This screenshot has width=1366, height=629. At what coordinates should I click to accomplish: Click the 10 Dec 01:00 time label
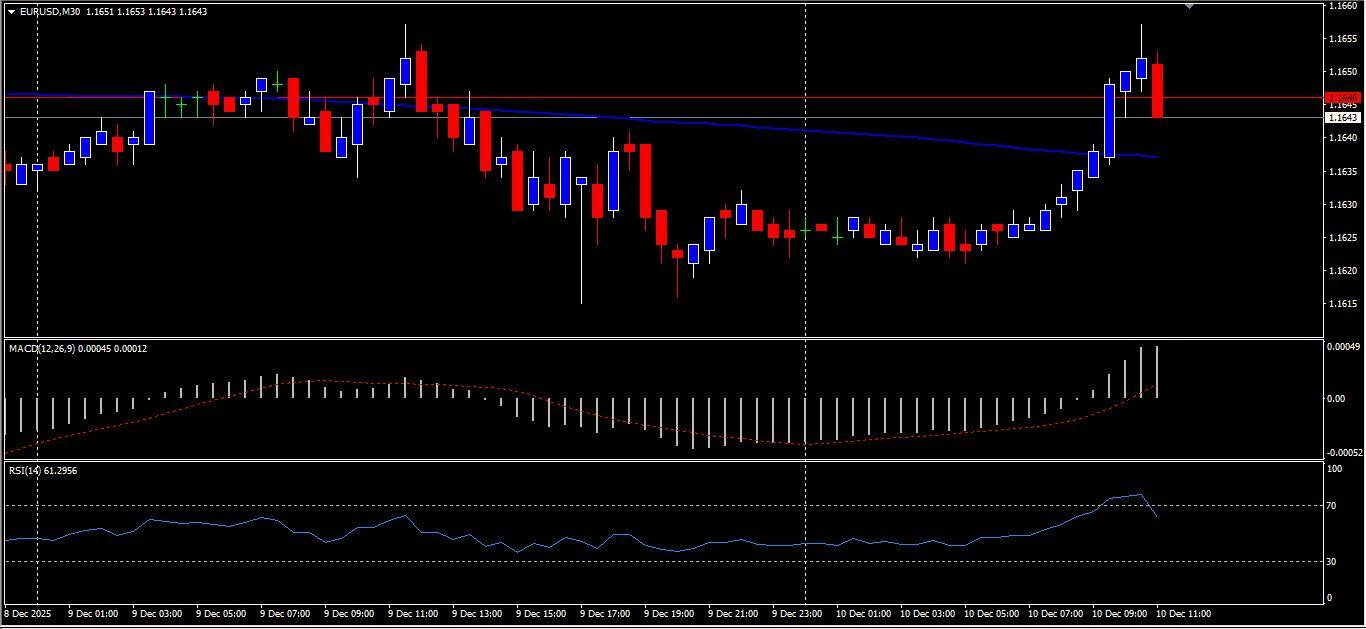point(863,613)
